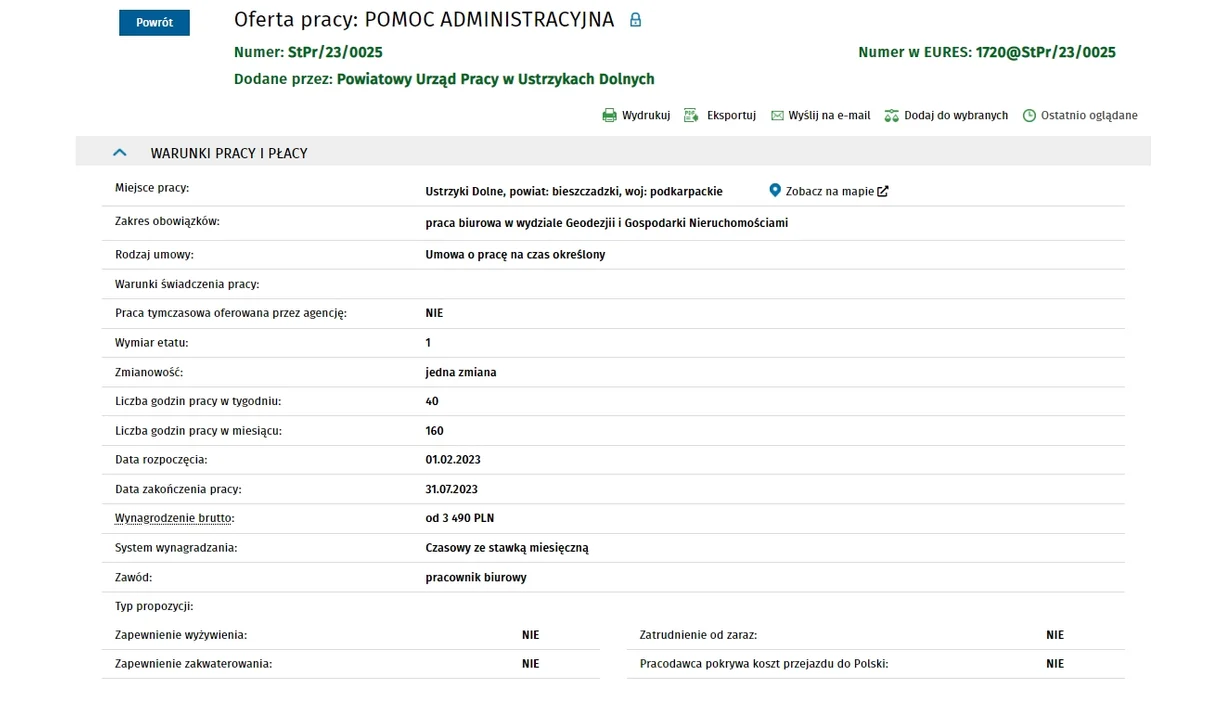Open the Wydrukuj print link
Image resolution: width=1218 pixels, height=720 pixels.
[646, 116]
